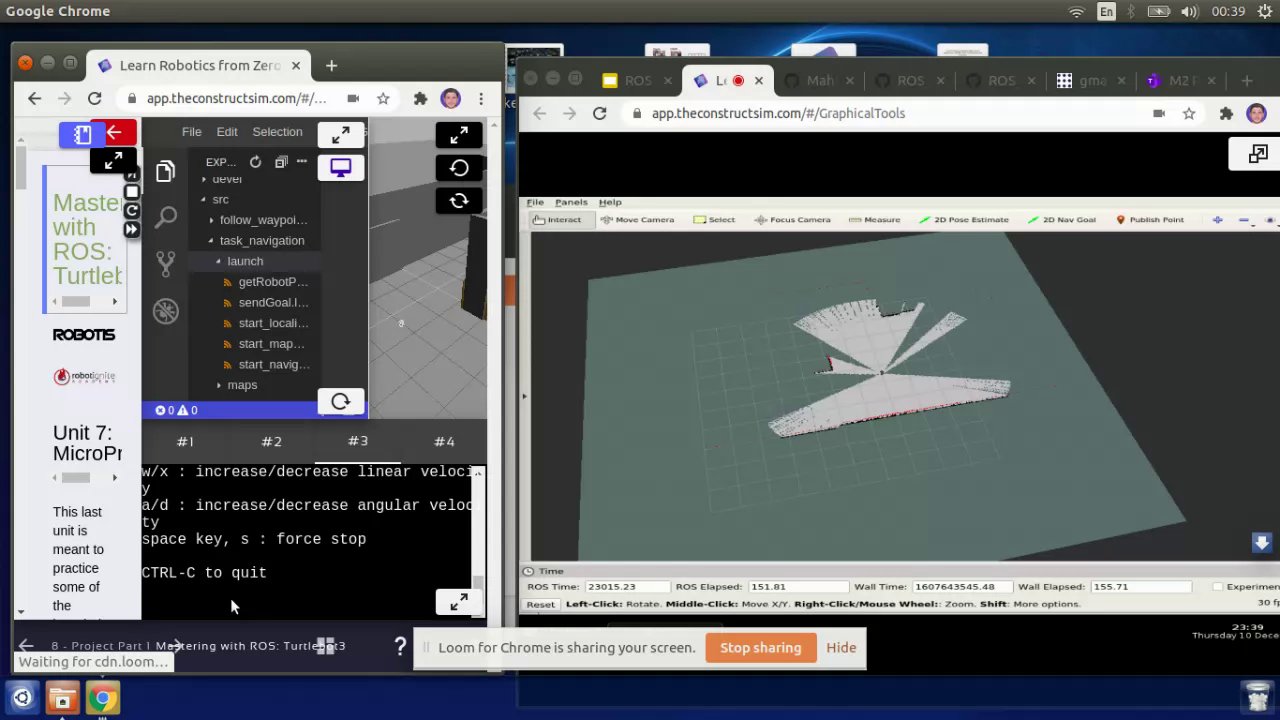
Task: Click Stop sharing in the Loom bar
Action: (760, 647)
